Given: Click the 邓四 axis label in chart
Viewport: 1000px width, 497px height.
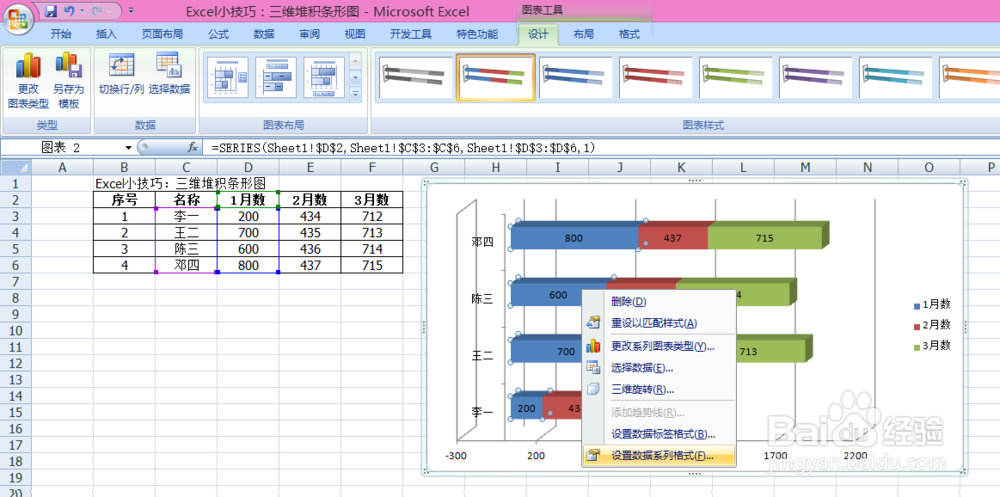Looking at the screenshot, I should 483,242.
